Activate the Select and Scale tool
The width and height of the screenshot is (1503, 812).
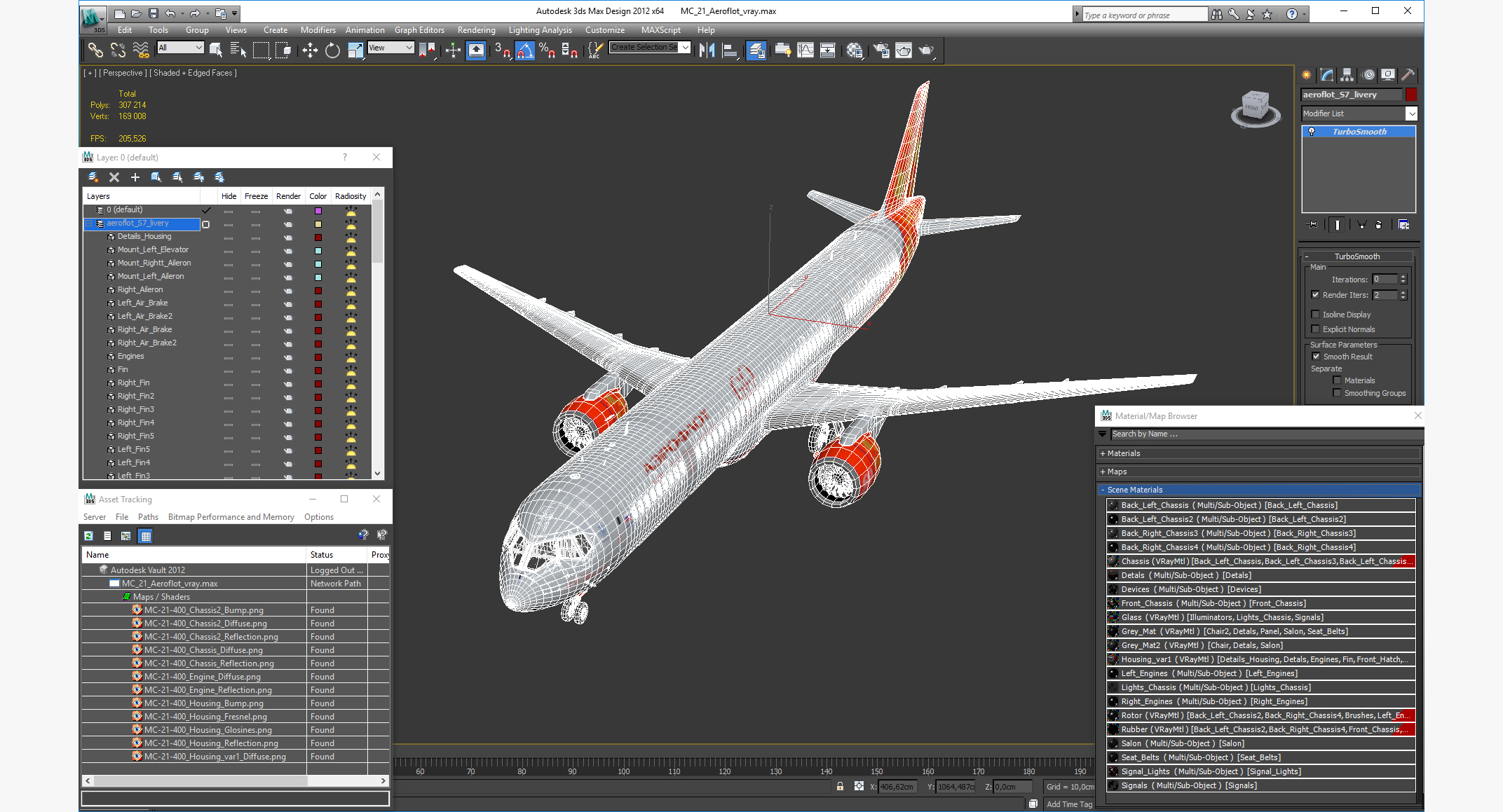tap(355, 50)
